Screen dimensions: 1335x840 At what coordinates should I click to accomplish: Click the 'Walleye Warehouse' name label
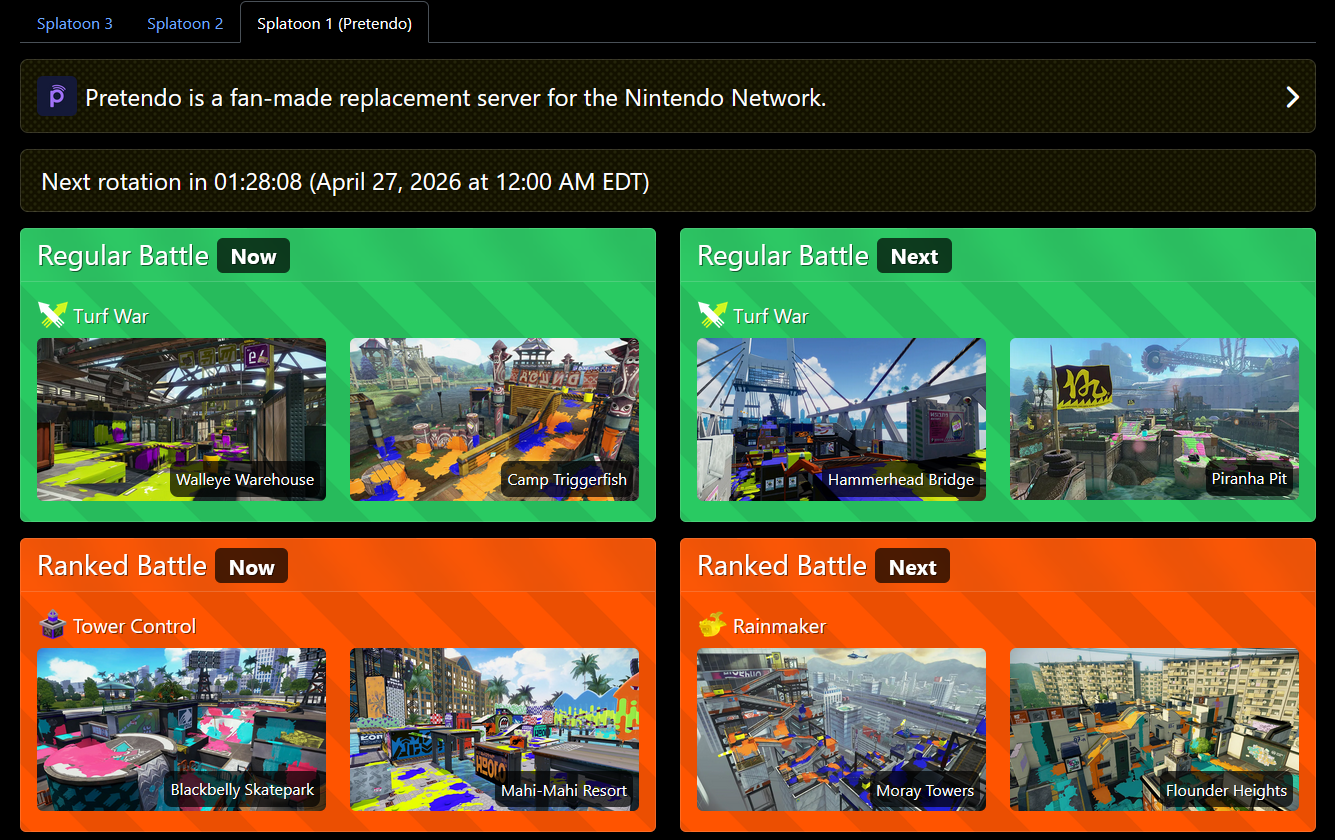pyautogui.click(x=245, y=480)
